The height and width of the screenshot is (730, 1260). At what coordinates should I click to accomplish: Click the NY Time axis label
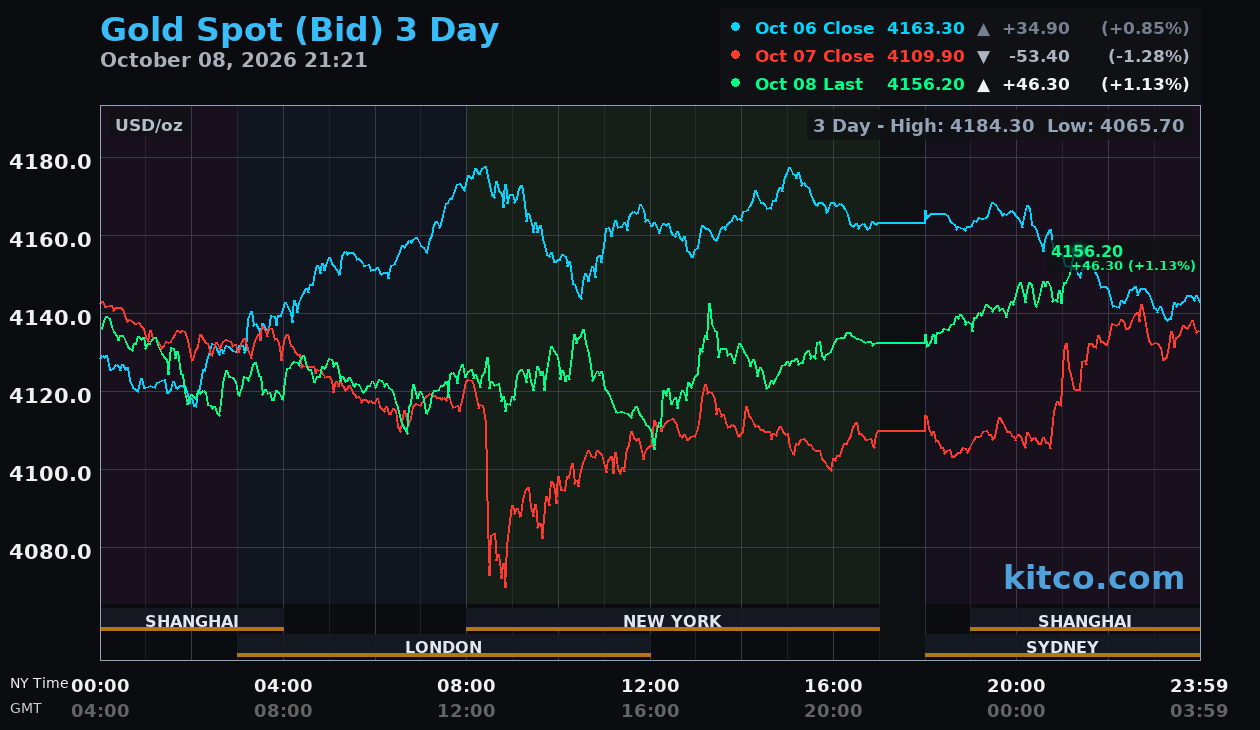(x=39, y=683)
